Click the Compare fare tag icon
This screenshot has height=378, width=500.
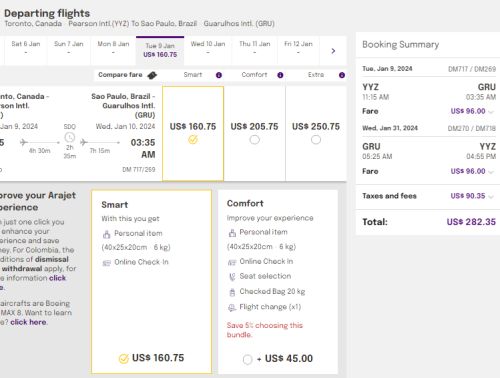click(152, 75)
